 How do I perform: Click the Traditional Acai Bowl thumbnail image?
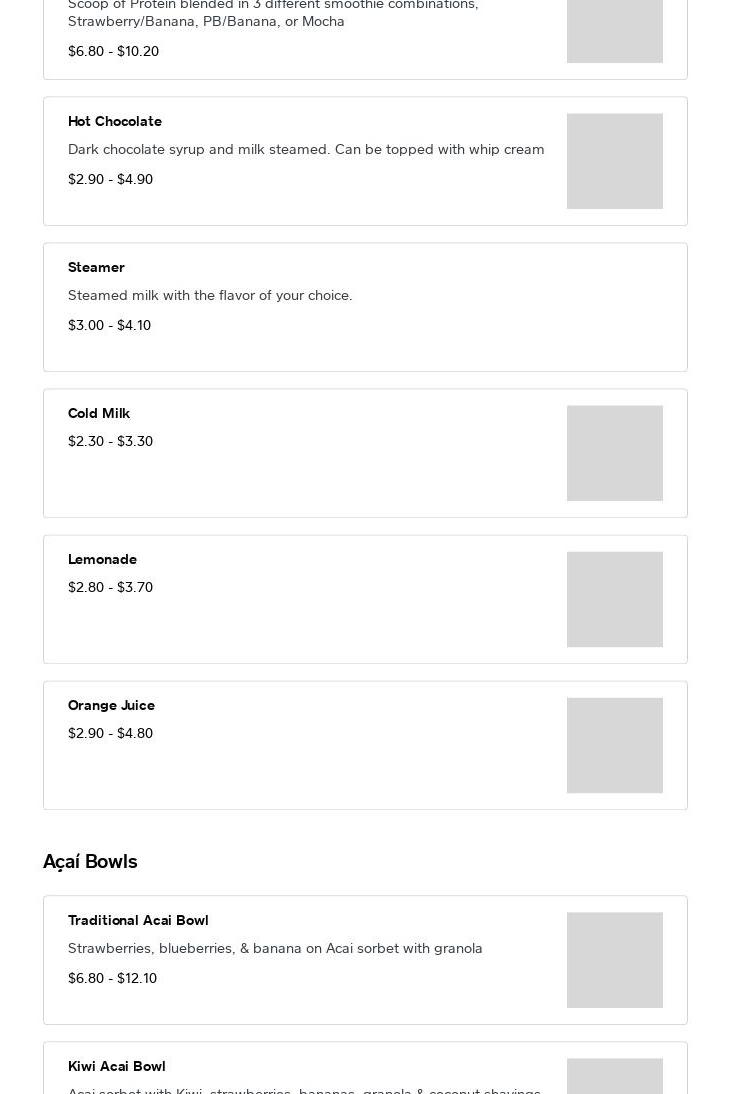[614, 960]
